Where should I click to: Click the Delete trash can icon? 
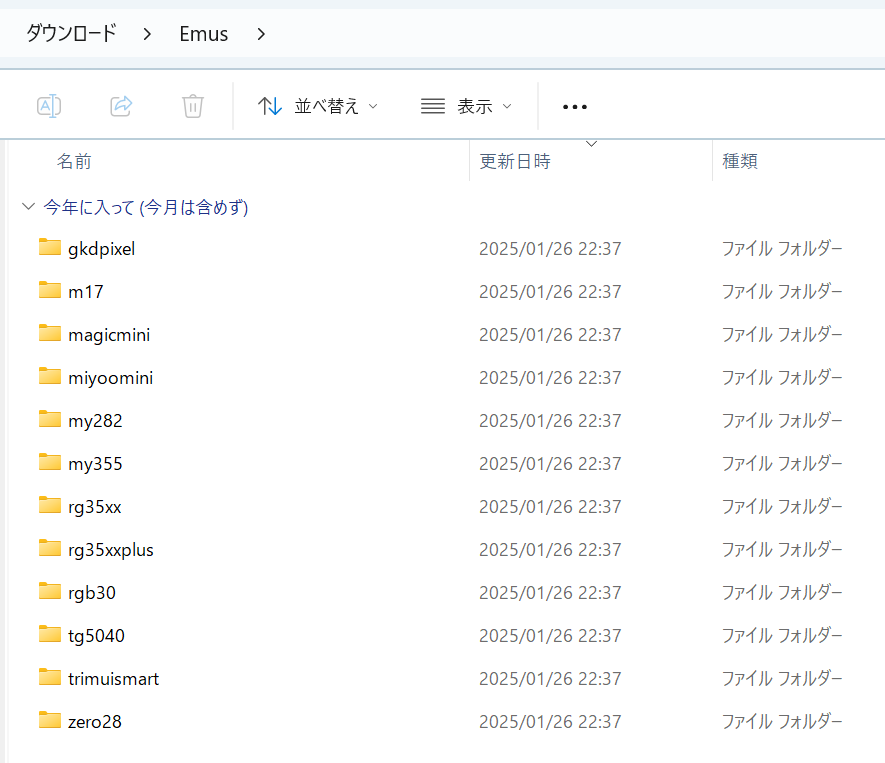pos(192,106)
